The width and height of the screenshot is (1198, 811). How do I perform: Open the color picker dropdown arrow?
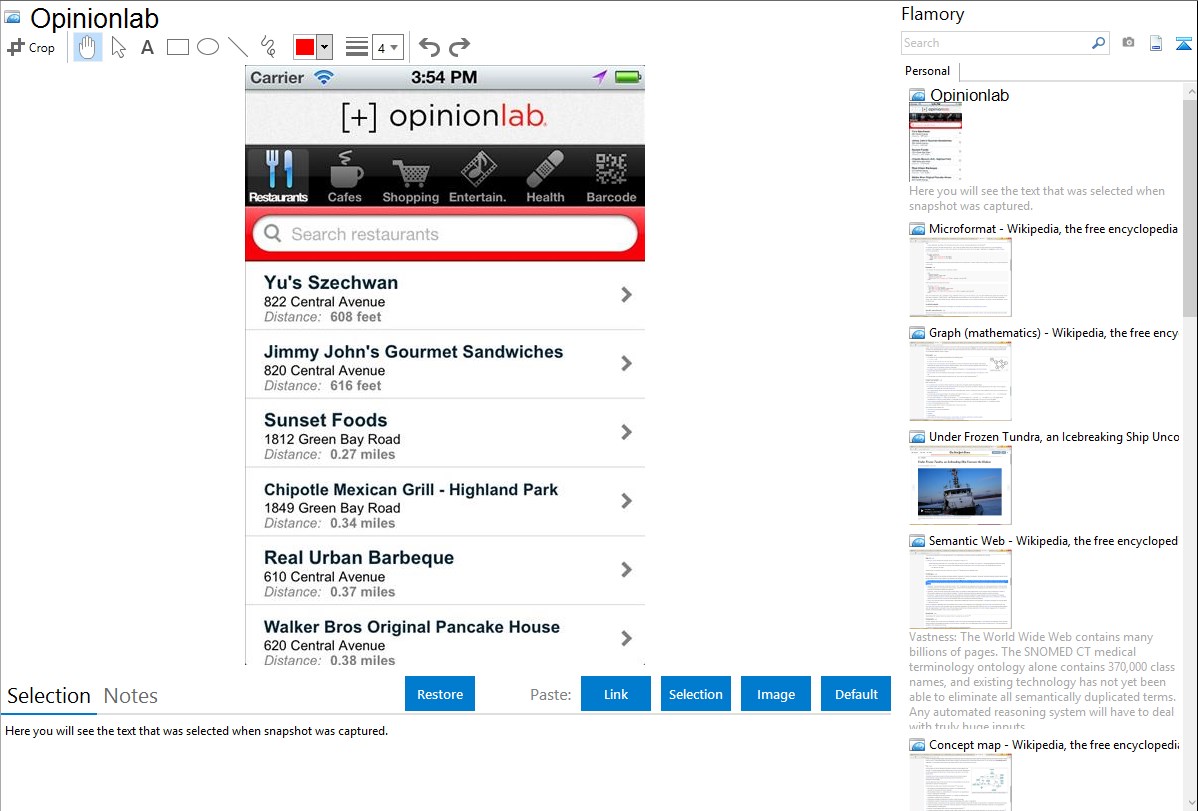324,47
